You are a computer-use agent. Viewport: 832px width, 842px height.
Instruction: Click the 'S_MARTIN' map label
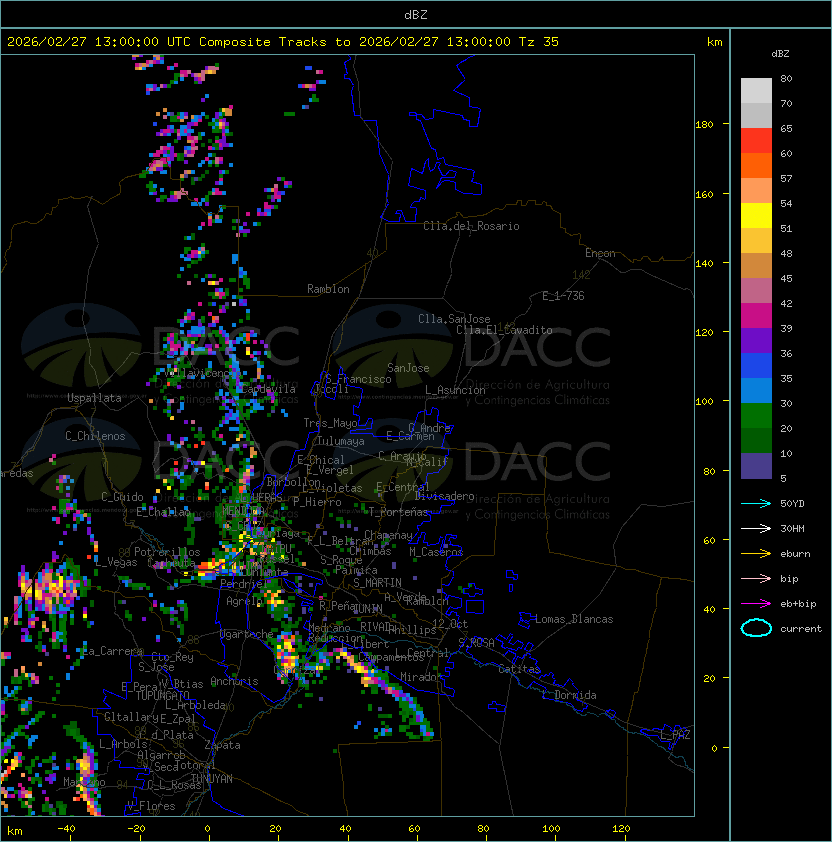point(377,583)
